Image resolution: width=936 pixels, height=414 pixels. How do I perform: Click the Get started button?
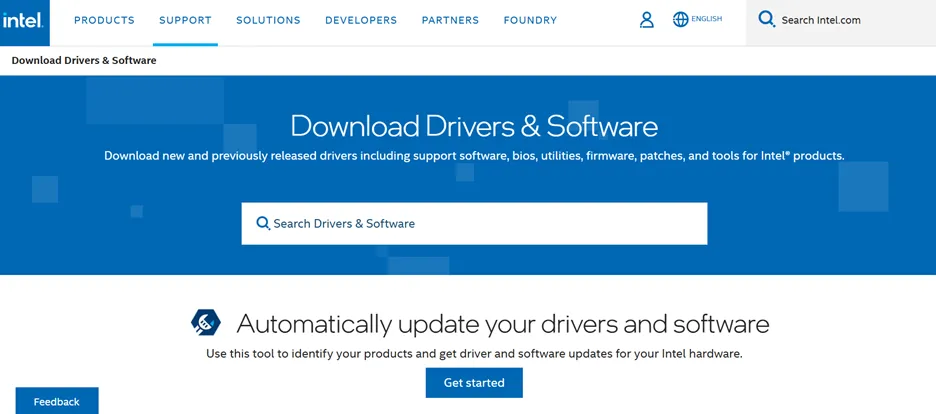pyautogui.click(x=474, y=383)
